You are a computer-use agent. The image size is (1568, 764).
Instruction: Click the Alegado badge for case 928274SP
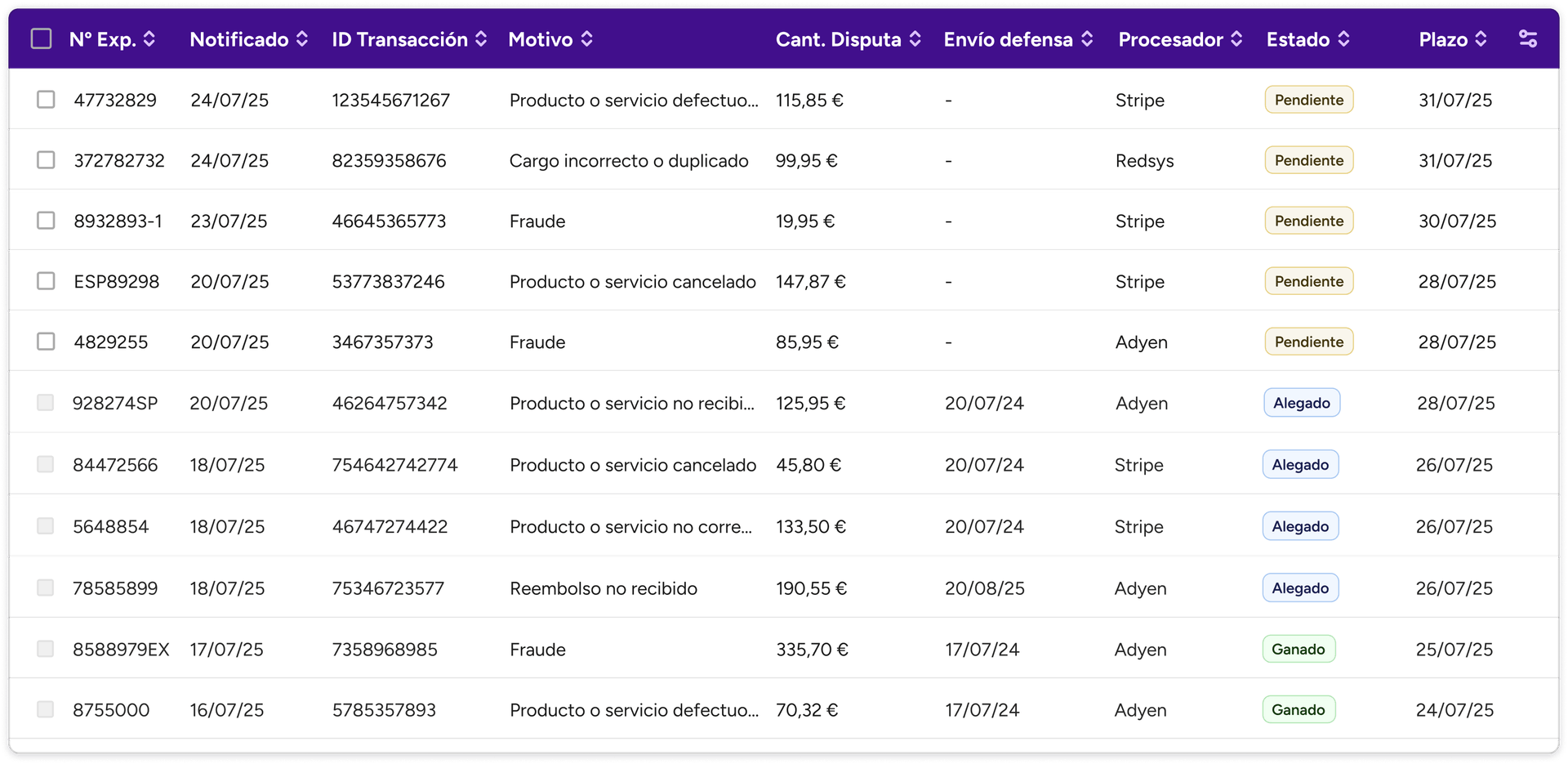(x=1301, y=403)
